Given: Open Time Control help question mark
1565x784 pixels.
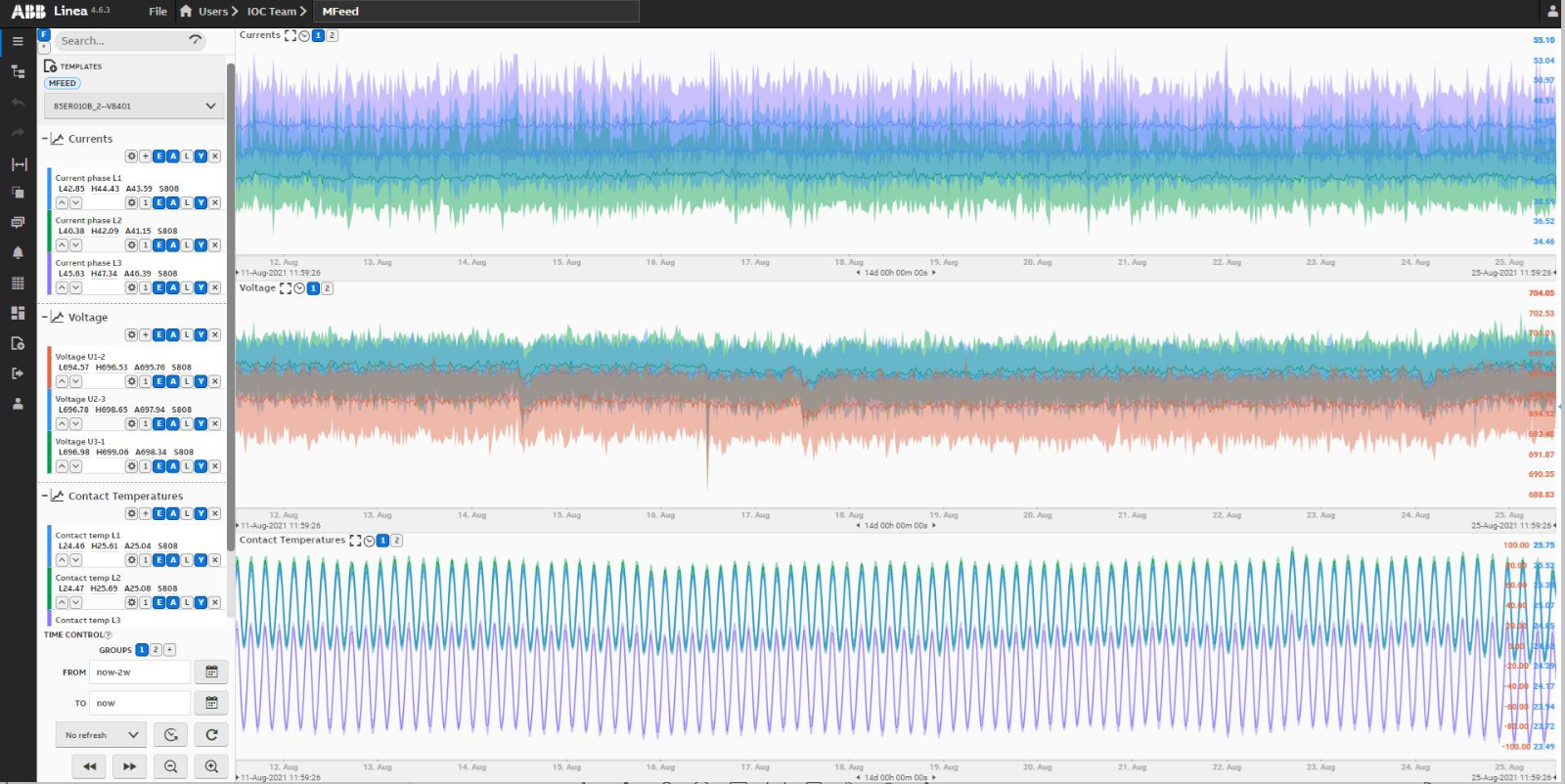Looking at the screenshot, I should [108, 635].
